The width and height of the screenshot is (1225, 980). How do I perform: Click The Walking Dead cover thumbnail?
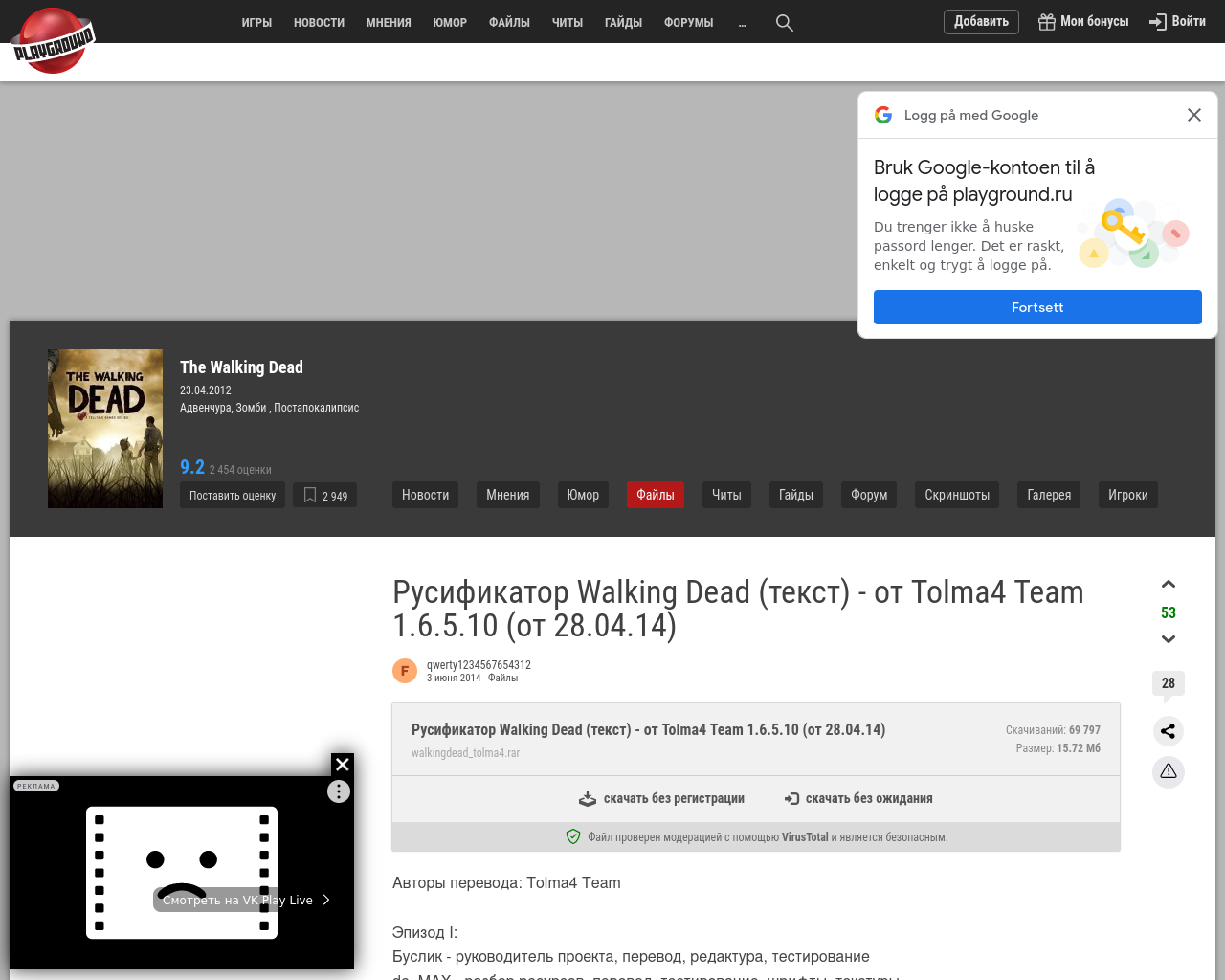click(105, 429)
